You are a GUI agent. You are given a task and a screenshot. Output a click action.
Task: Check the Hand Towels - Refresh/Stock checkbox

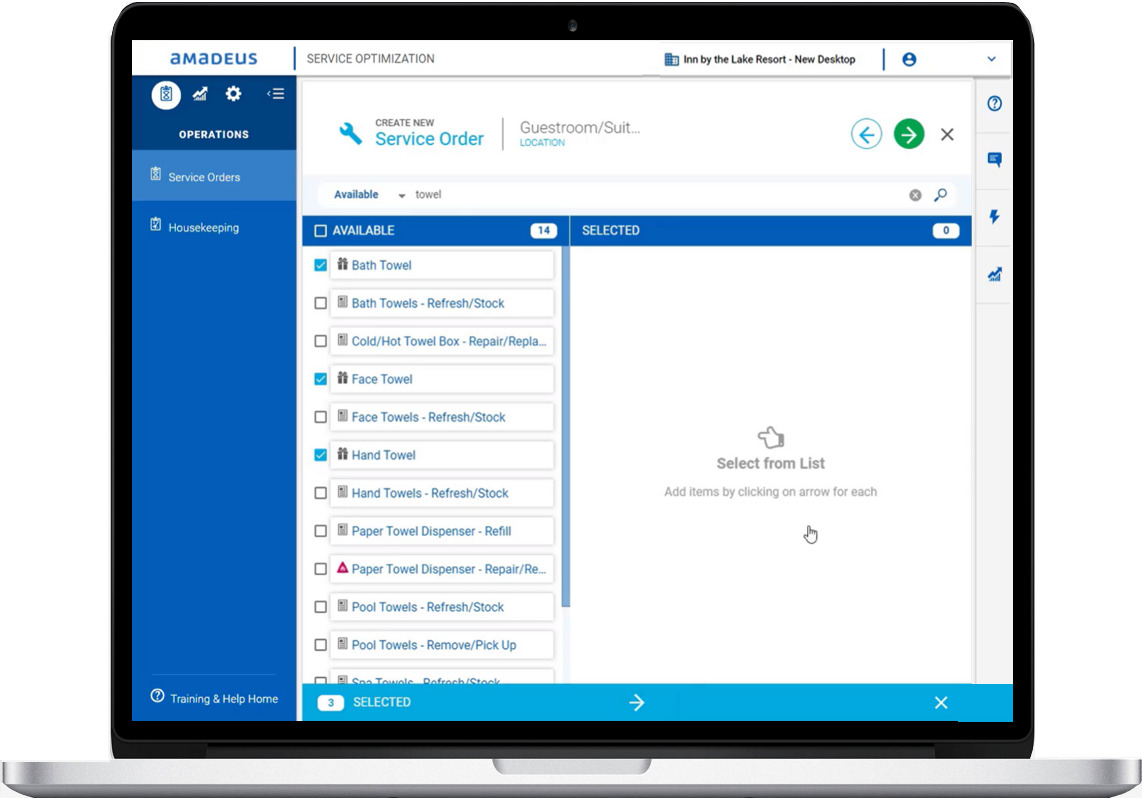click(x=320, y=493)
